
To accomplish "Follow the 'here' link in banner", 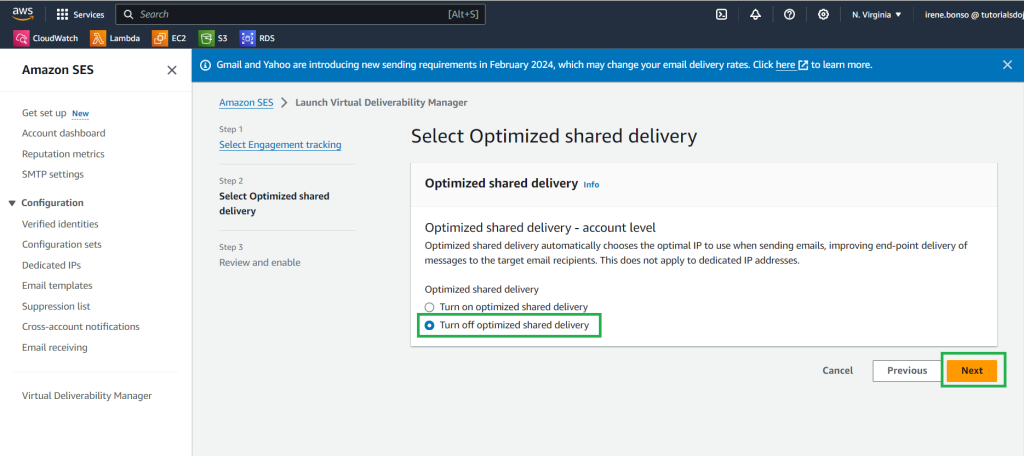I will [x=786, y=65].
